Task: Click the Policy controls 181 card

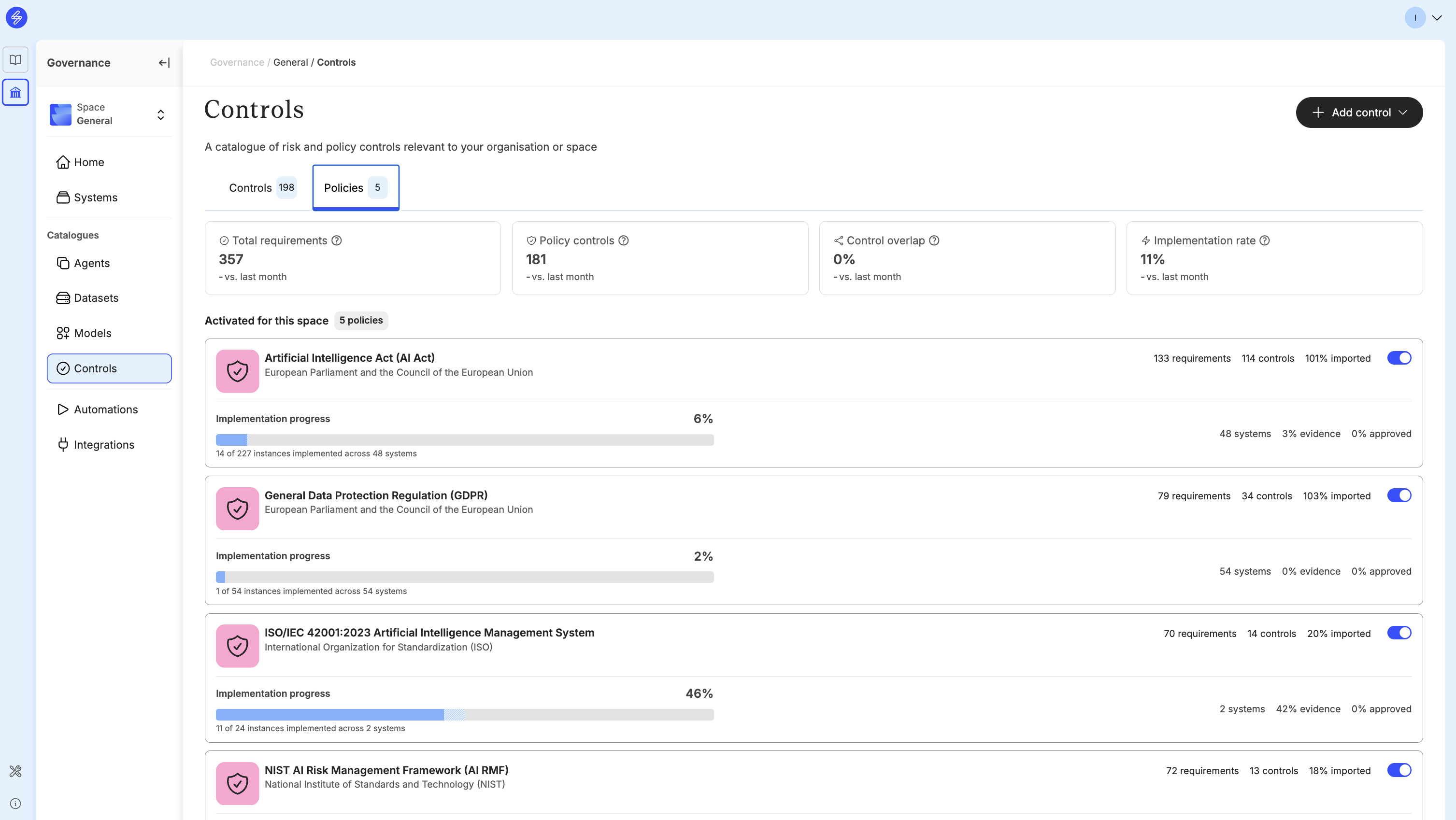Action: (x=660, y=258)
